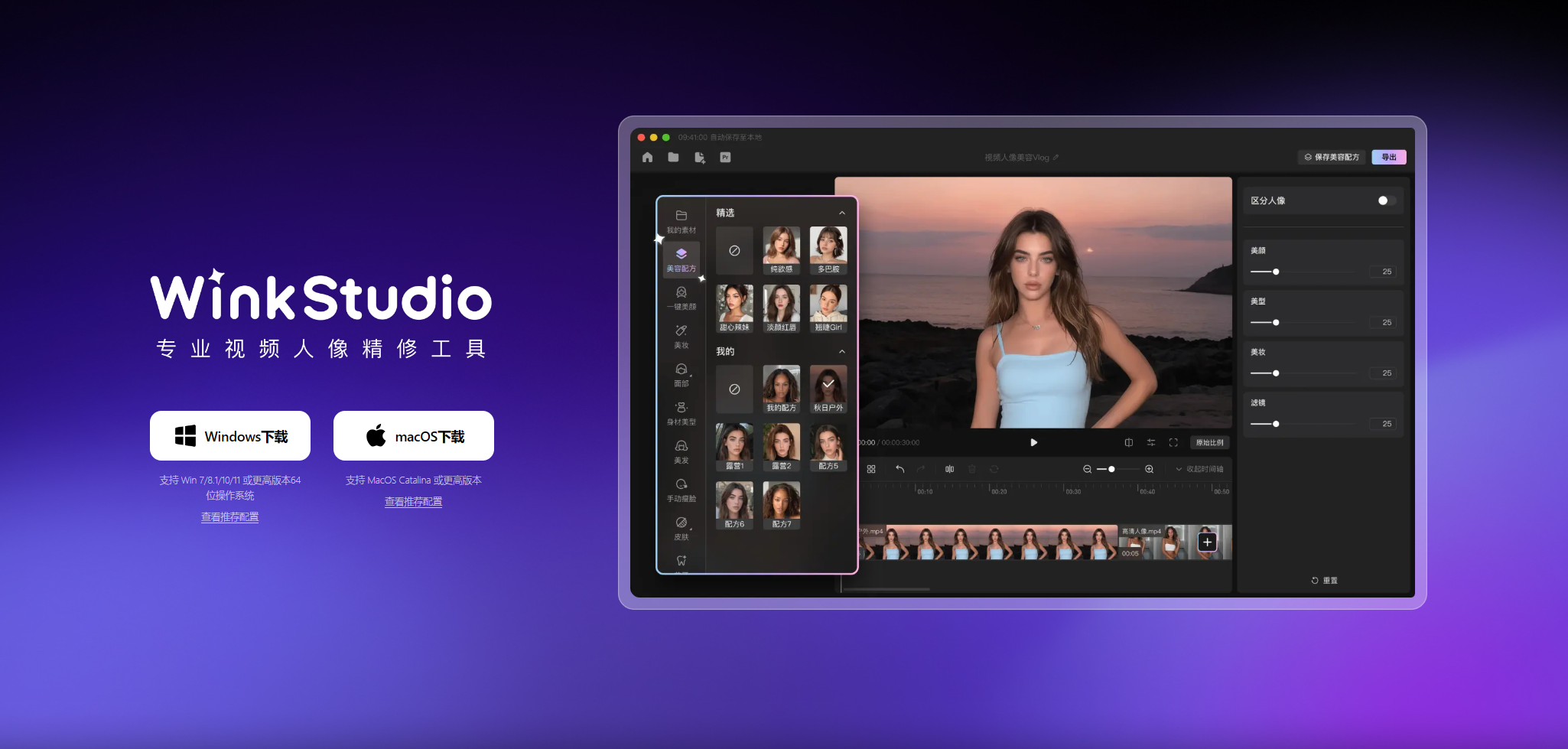This screenshot has height=749, width=1568.
Task: Apply the 翘睫Girl preset
Action: click(828, 308)
